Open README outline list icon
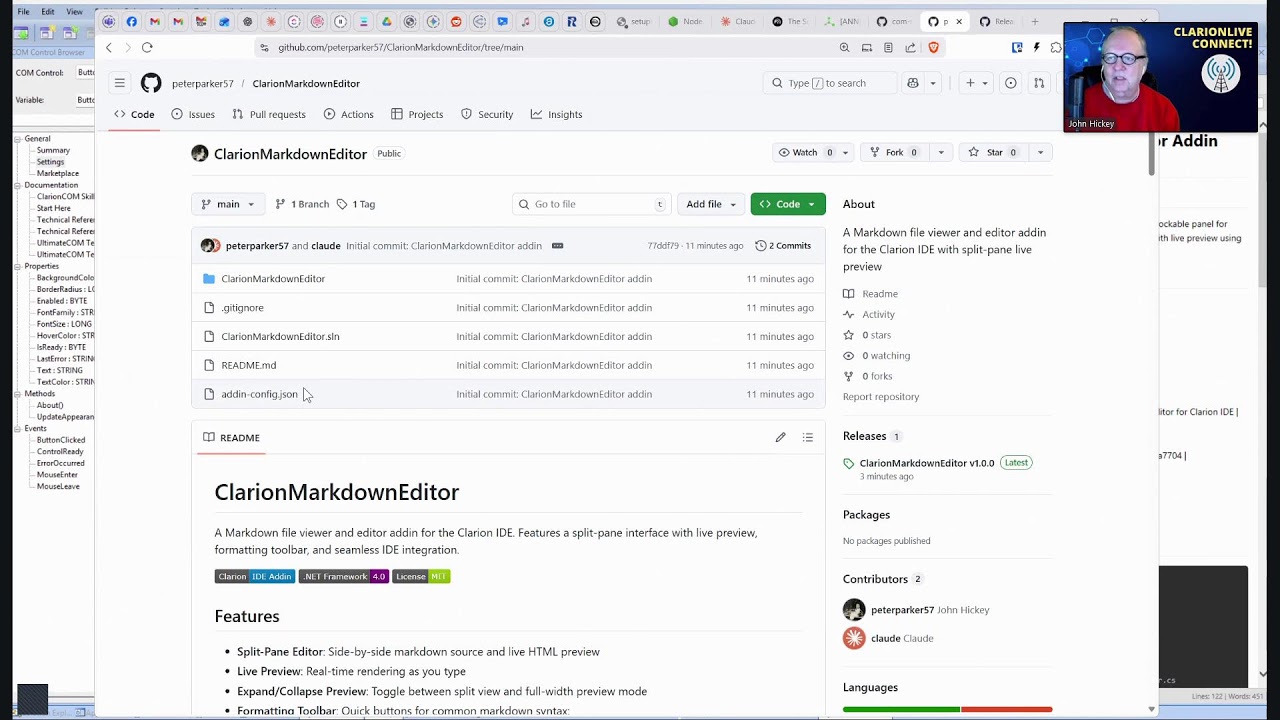This screenshot has width=1280, height=720. point(808,437)
